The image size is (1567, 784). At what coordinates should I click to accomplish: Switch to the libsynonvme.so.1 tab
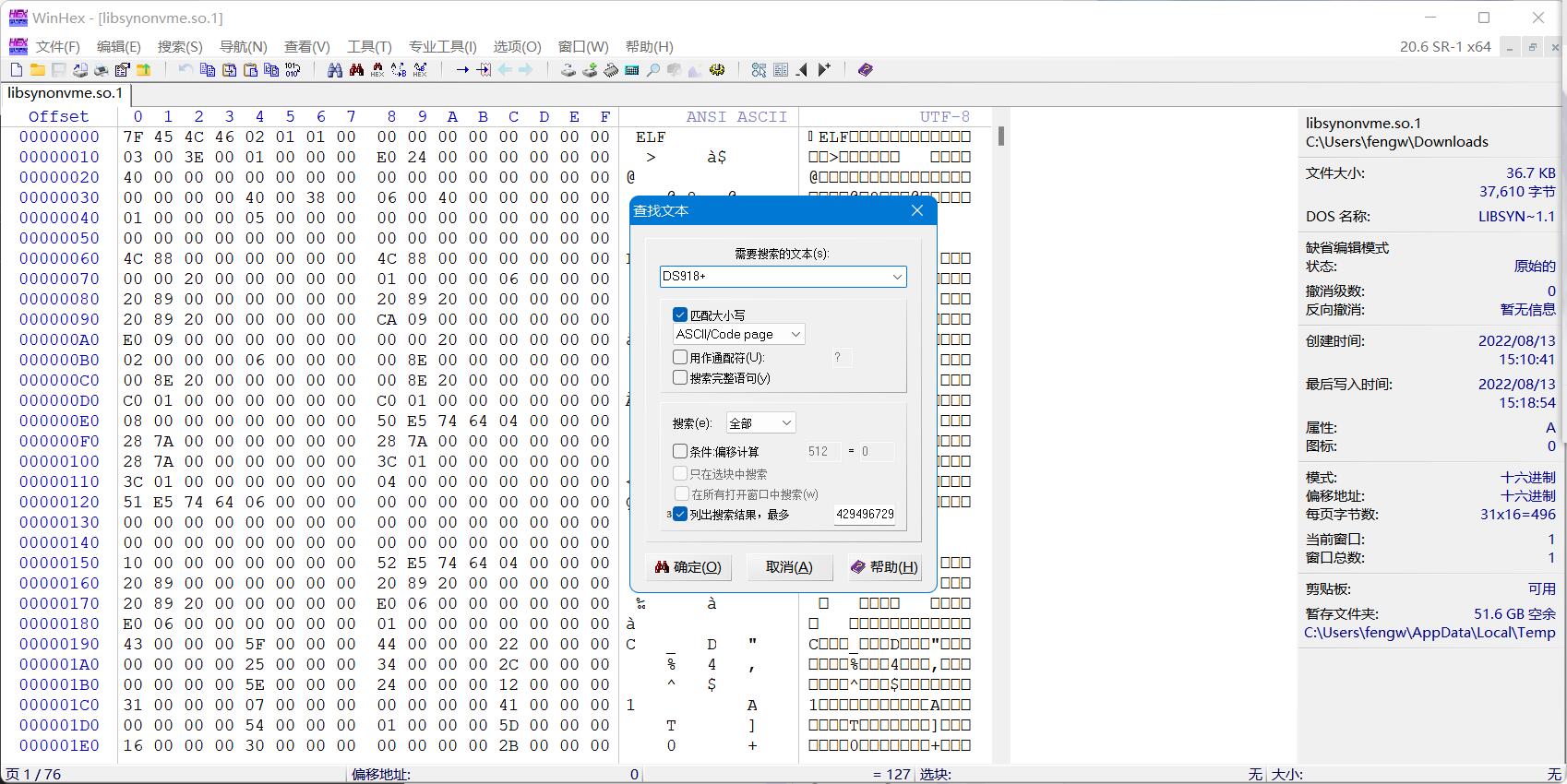pyautogui.click(x=65, y=93)
